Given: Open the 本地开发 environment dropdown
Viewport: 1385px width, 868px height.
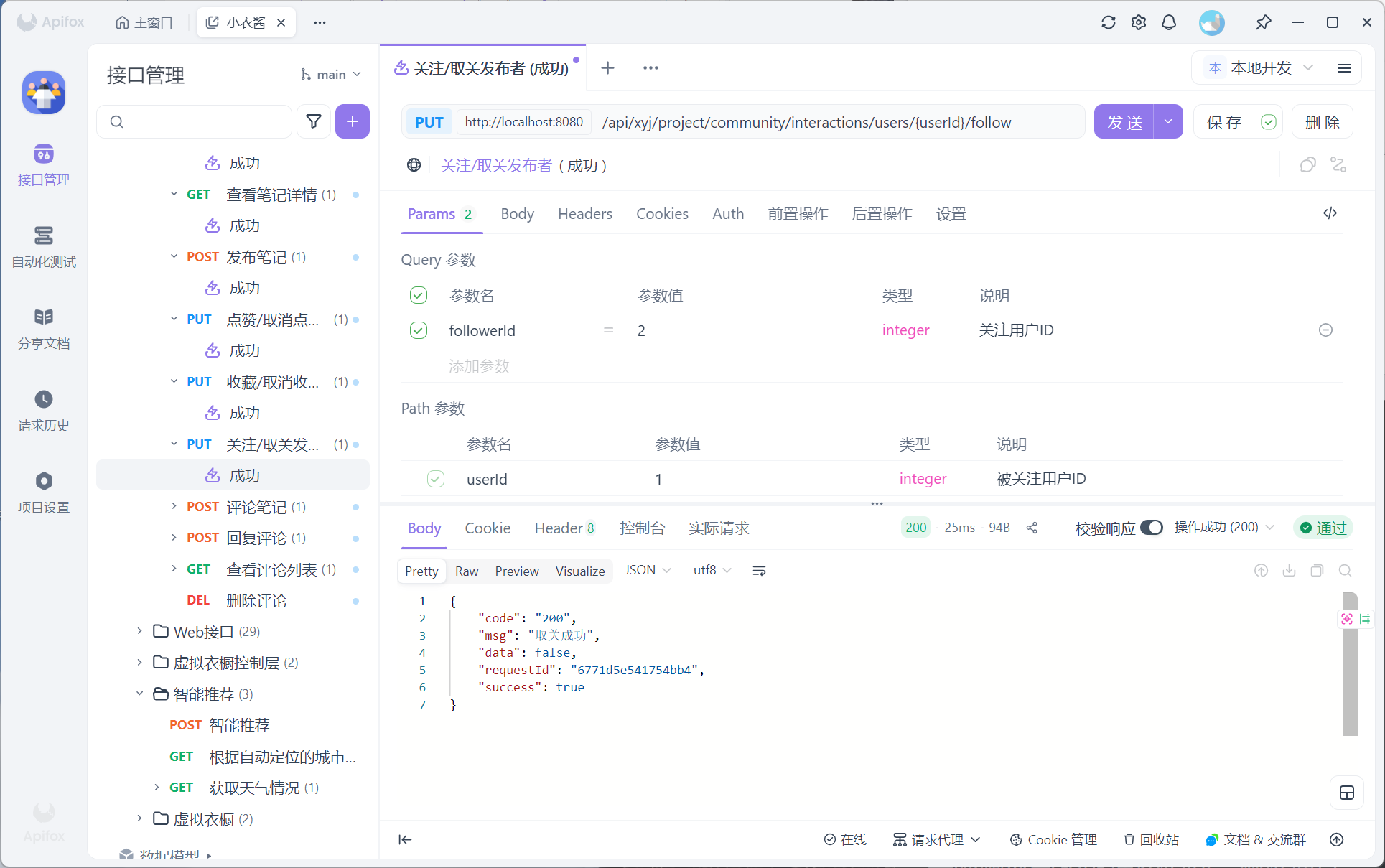Looking at the screenshot, I should 1262,67.
